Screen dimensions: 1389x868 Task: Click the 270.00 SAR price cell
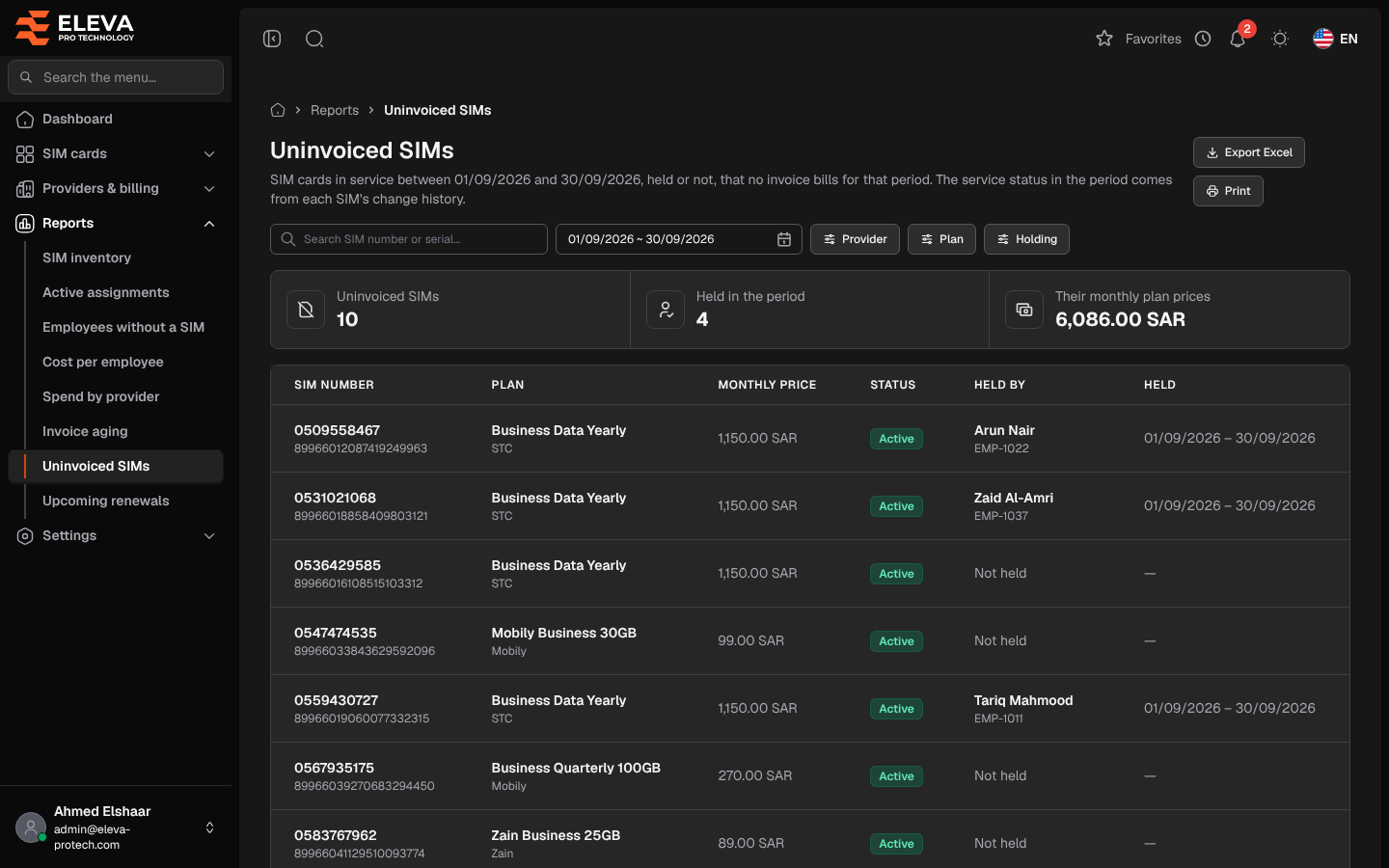point(755,775)
